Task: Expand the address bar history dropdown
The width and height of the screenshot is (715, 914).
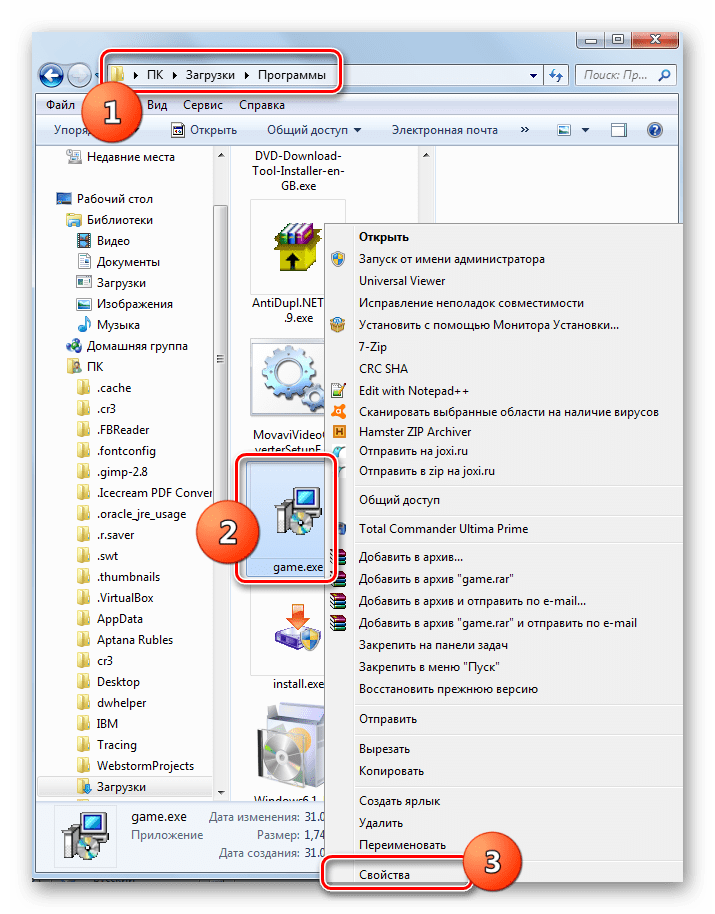Action: click(533, 76)
